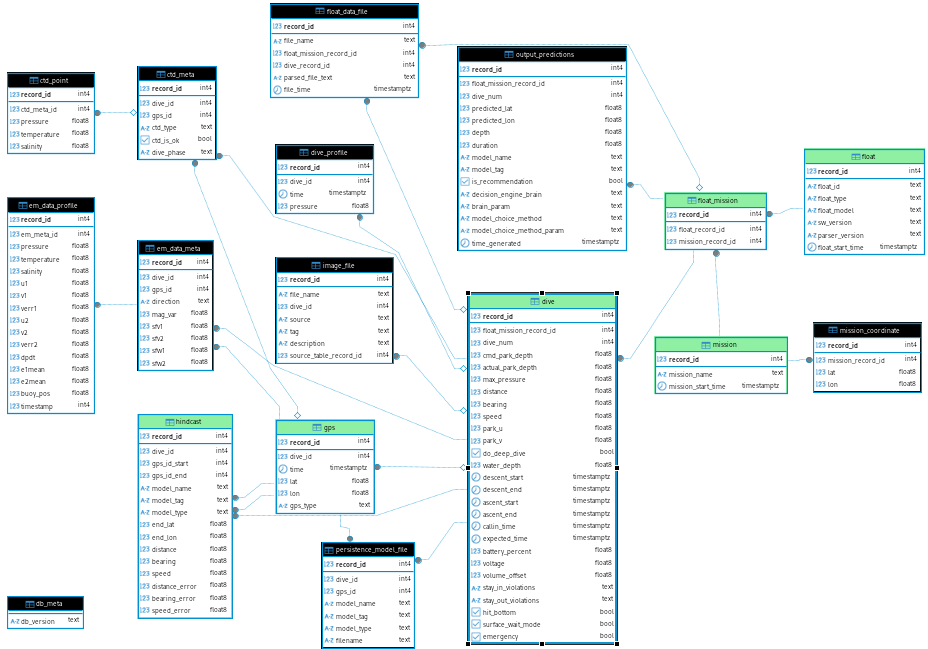Click the table icon in output_predictions header
Viewport: 928px width, 649px height.
tap(508, 54)
